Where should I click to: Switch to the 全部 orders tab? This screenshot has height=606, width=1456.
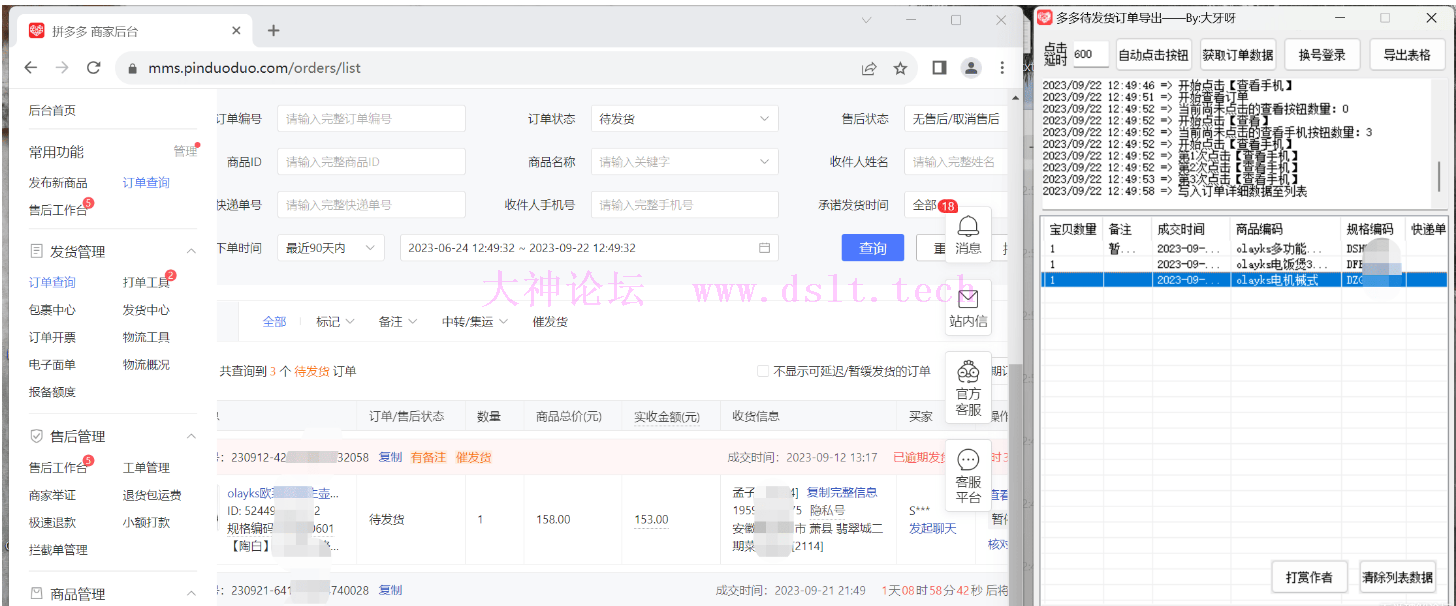274,322
